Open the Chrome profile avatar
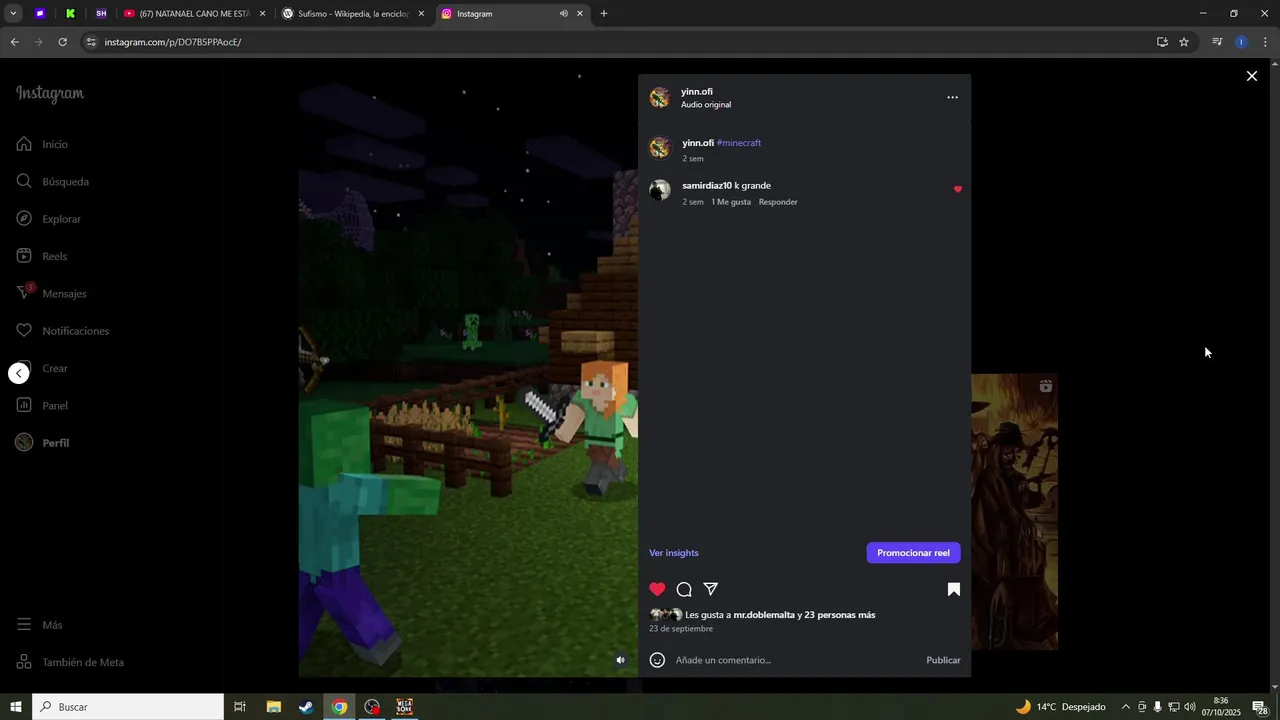Viewport: 1280px width, 720px height. point(1241,42)
